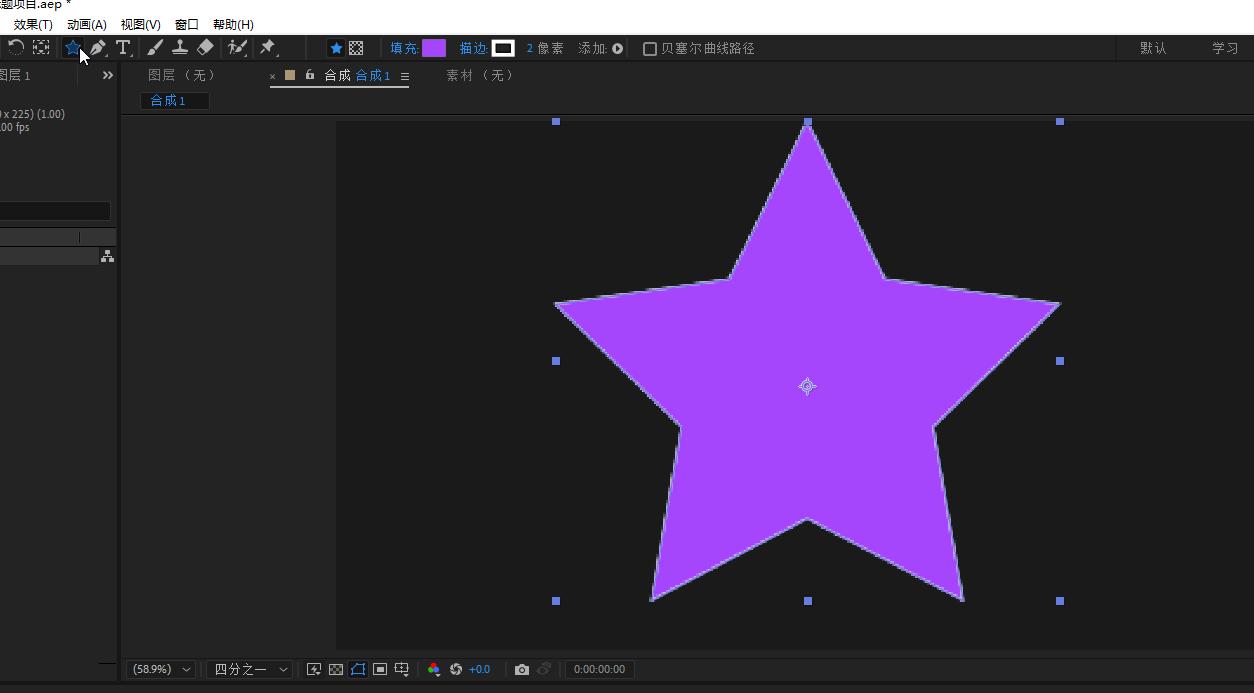Pick the Brush tool

[155, 47]
